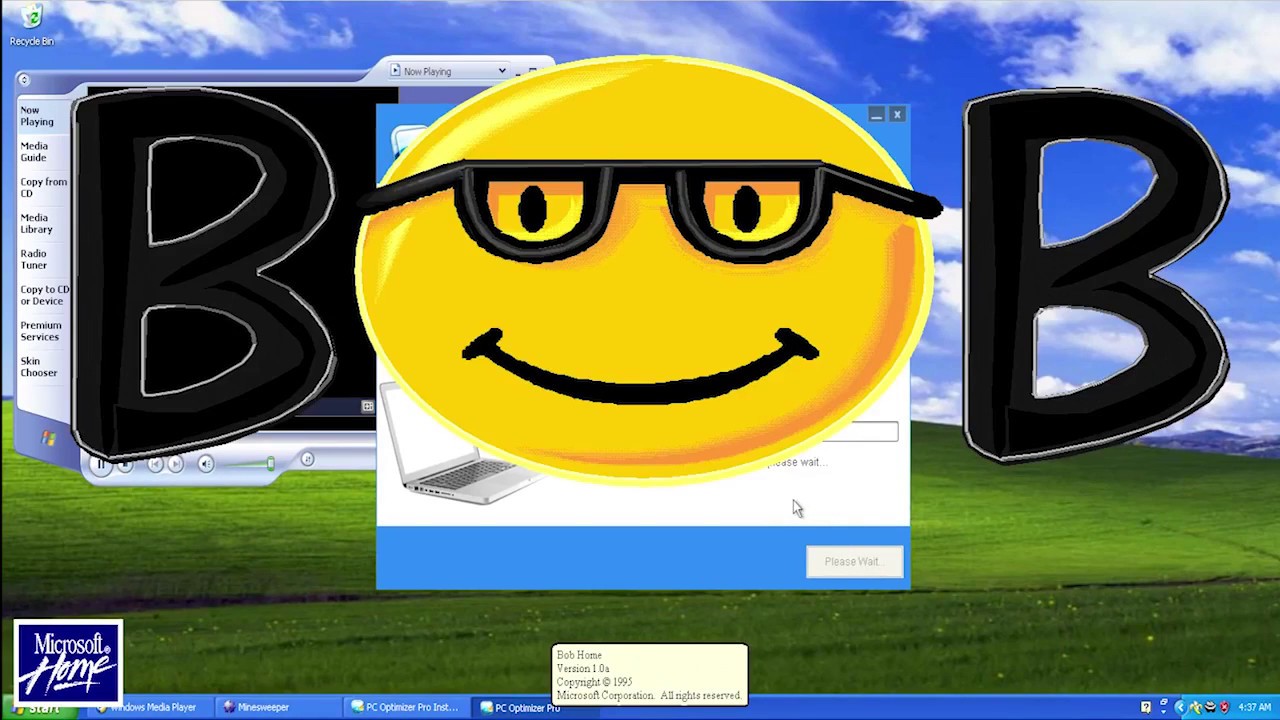The height and width of the screenshot is (720, 1280).
Task: Click the 4:37 AM taskbar clock
Action: click(x=1254, y=708)
